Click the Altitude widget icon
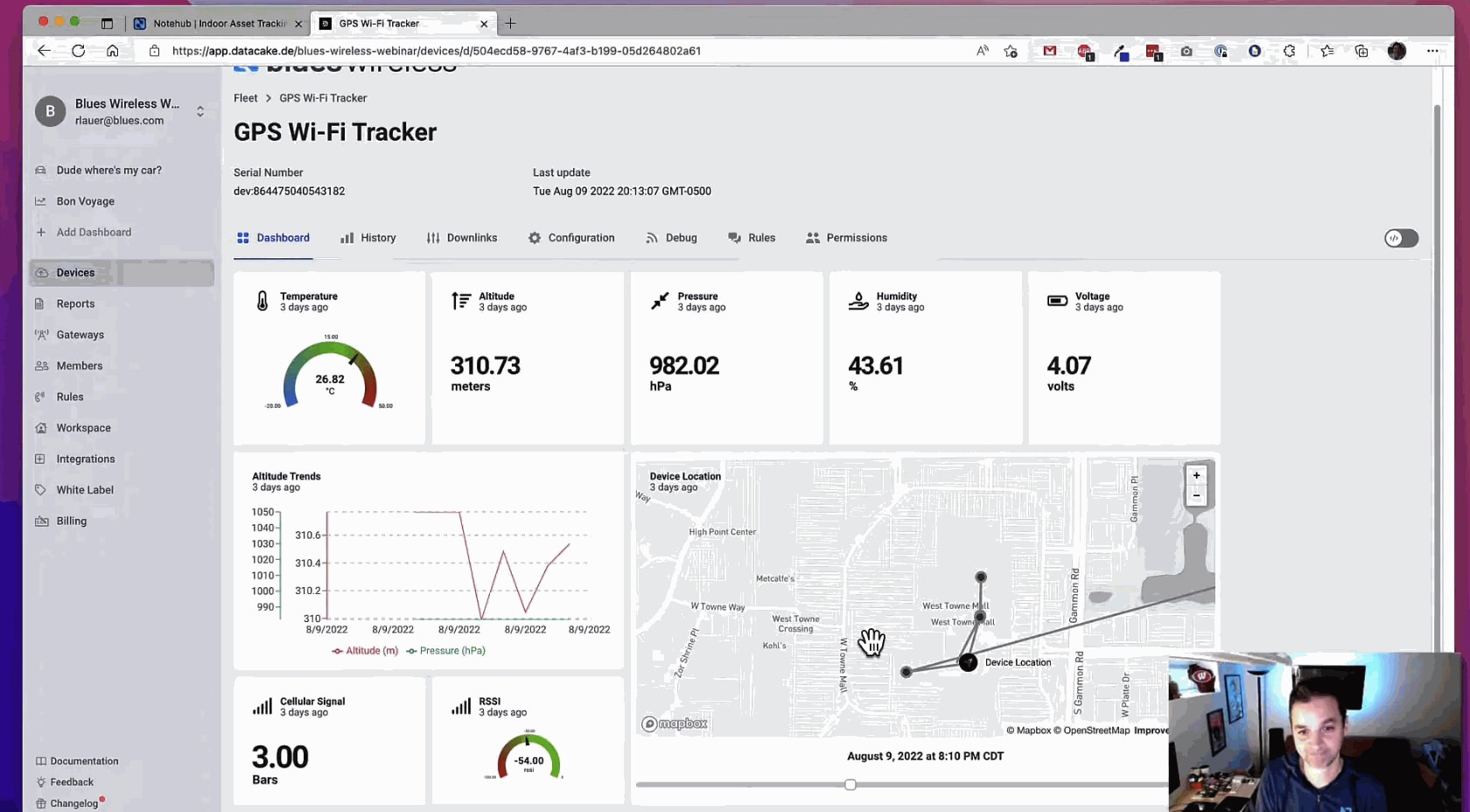The height and width of the screenshot is (812, 1470). click(461, 301)
